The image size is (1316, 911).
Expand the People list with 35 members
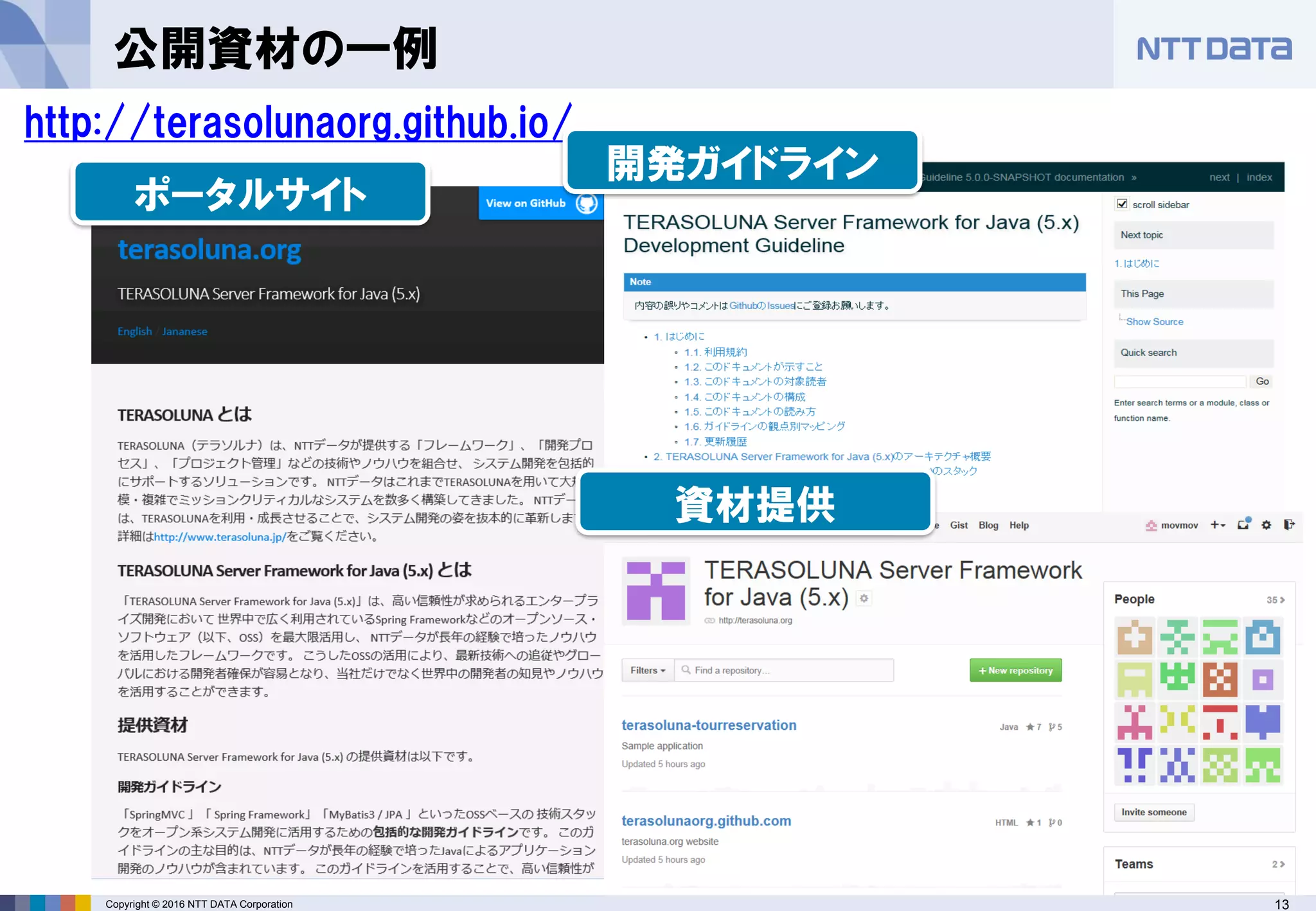click(x=1276, y=600)
